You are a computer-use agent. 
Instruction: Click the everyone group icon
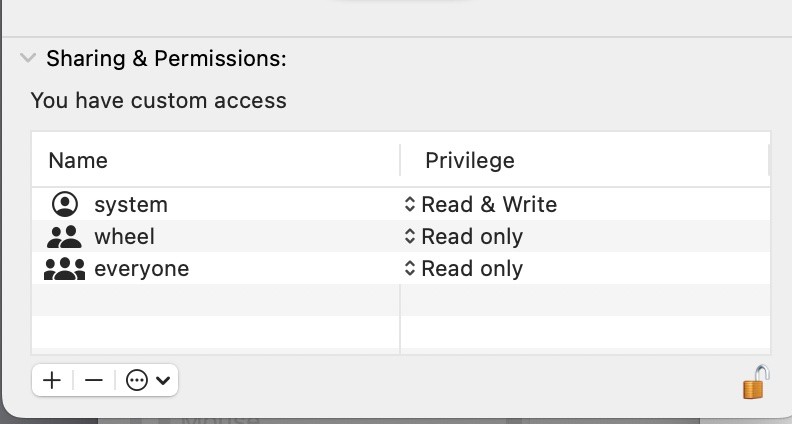point(64,269)
